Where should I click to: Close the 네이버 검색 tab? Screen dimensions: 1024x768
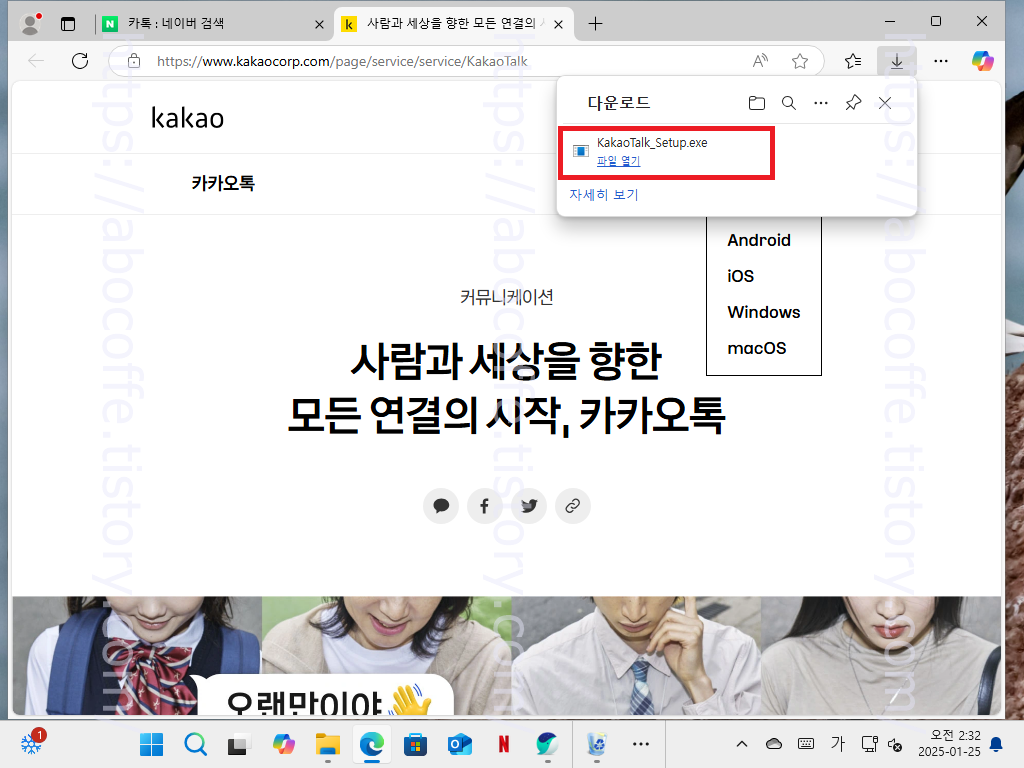coord(319,25)
